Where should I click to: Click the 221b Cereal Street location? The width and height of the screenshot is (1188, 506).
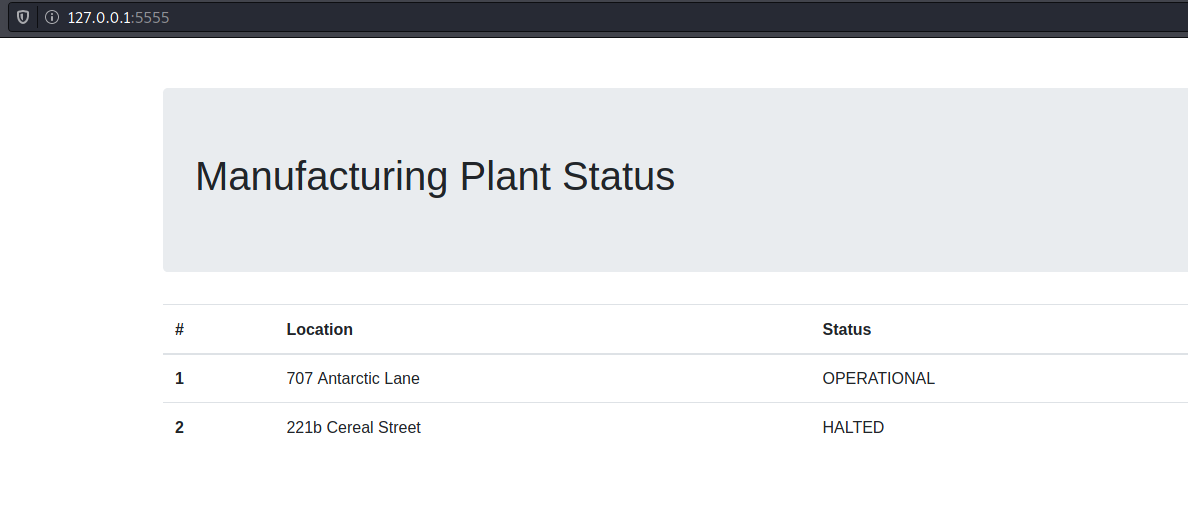point(354,427)
